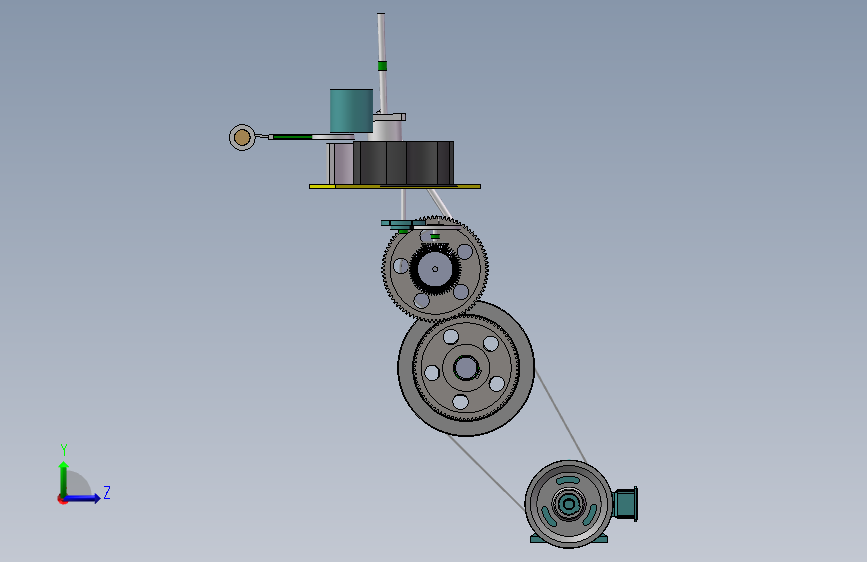Pick the black inner pinion of the upper gear
This screenshot has width=867, height=562.
(x=435, y=269)
